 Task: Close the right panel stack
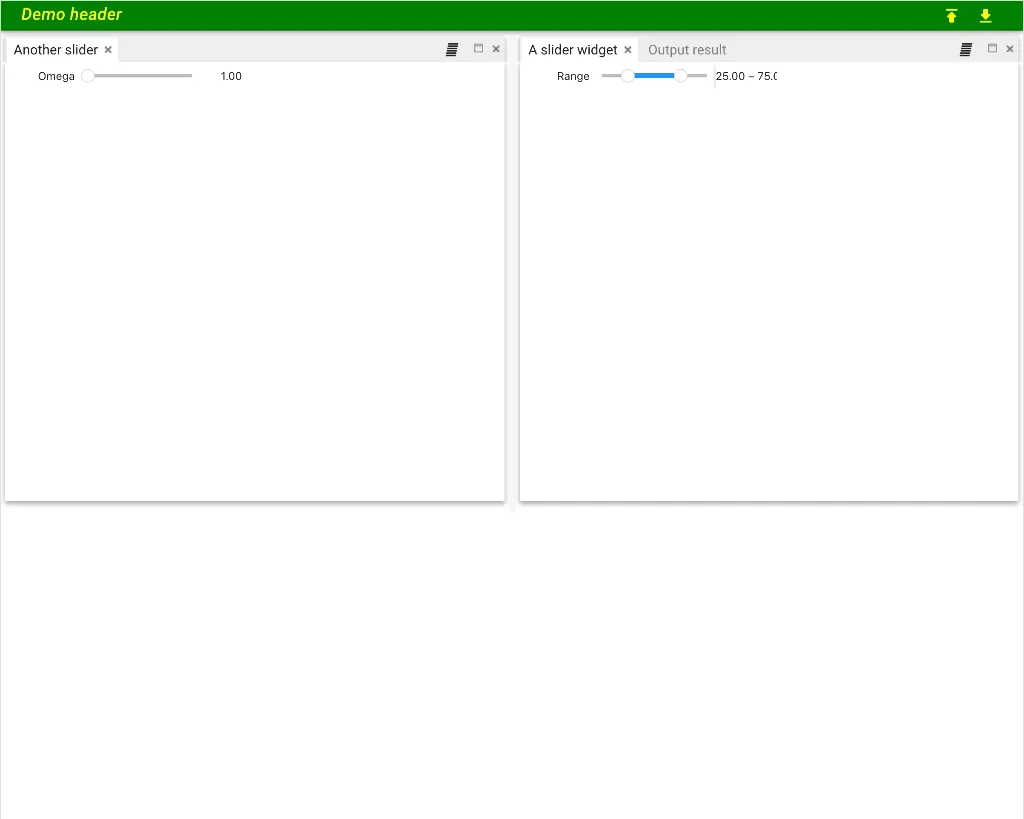(1010, 49)
